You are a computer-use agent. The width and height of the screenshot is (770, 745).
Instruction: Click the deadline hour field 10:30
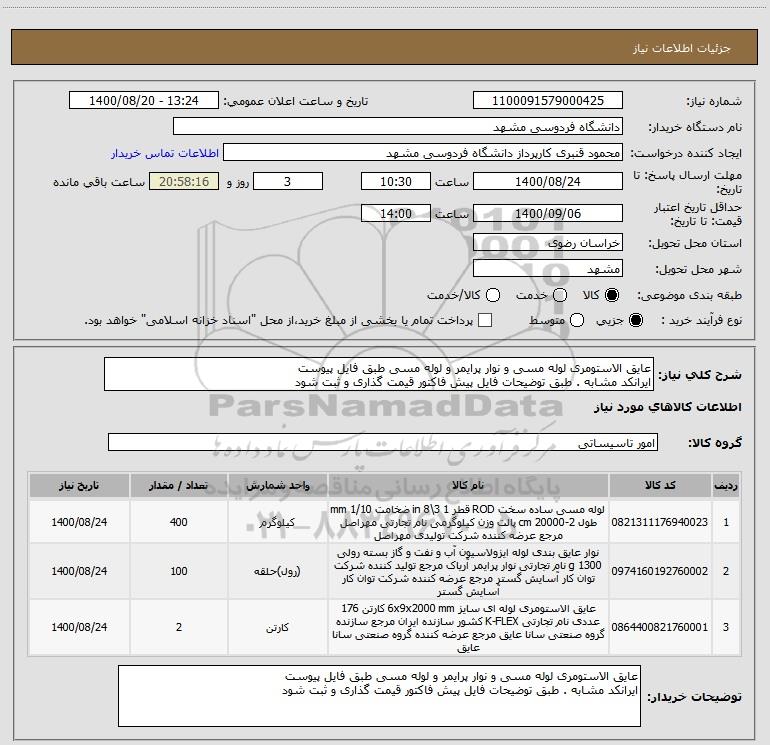(x=396, y=182)
